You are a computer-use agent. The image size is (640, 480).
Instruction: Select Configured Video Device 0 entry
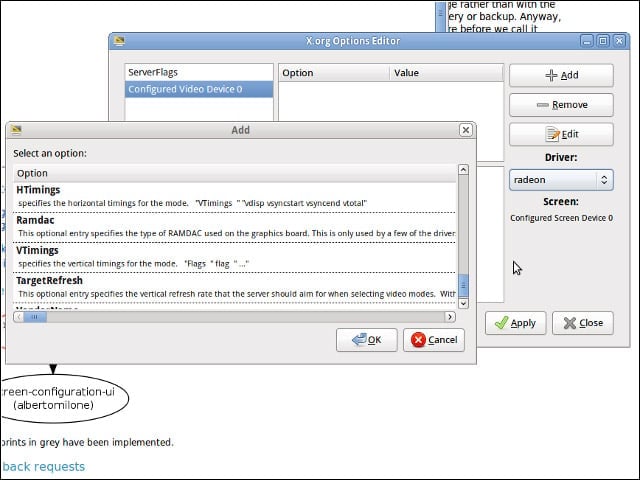(x=199, y=89)
